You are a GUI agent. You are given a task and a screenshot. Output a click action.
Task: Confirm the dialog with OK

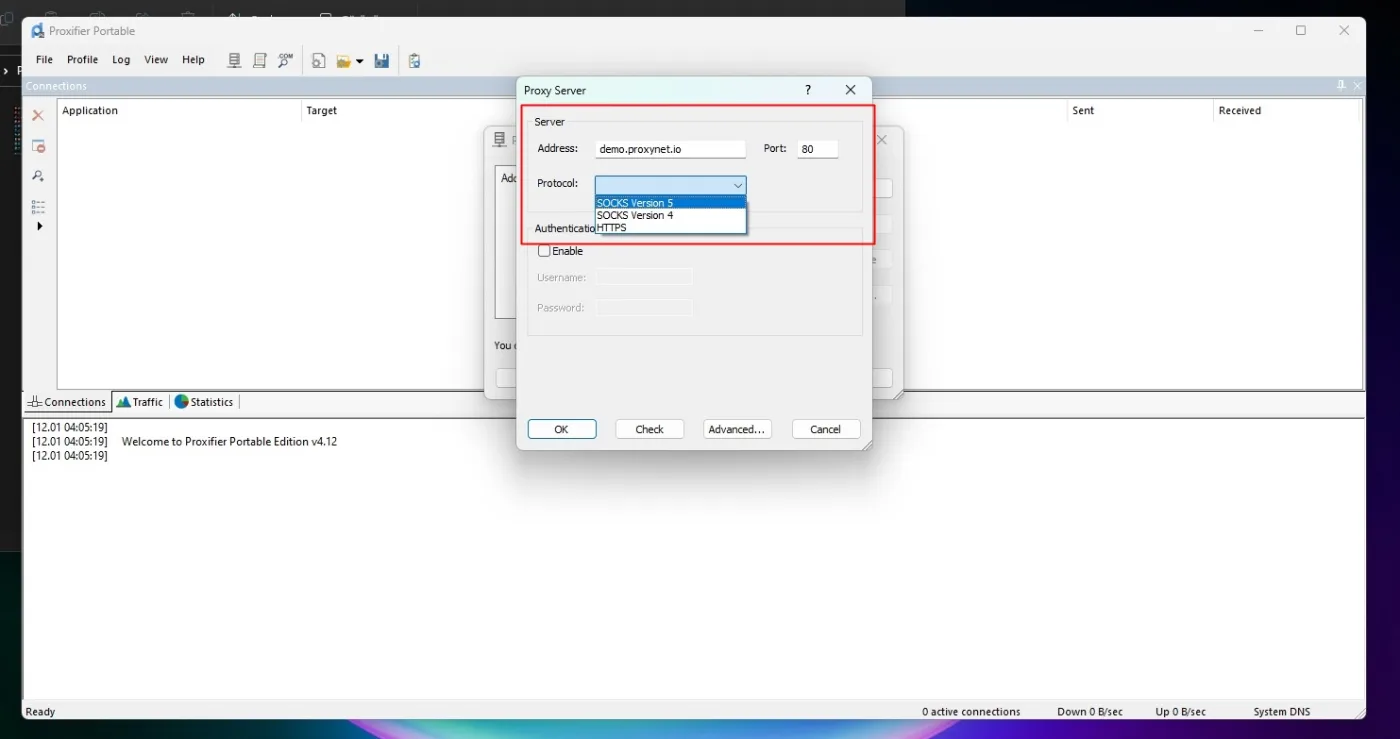pos(562,429)
